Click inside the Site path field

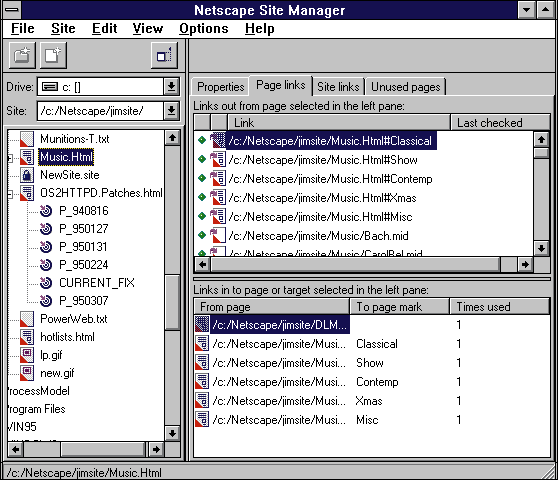(x=100, y=111)
